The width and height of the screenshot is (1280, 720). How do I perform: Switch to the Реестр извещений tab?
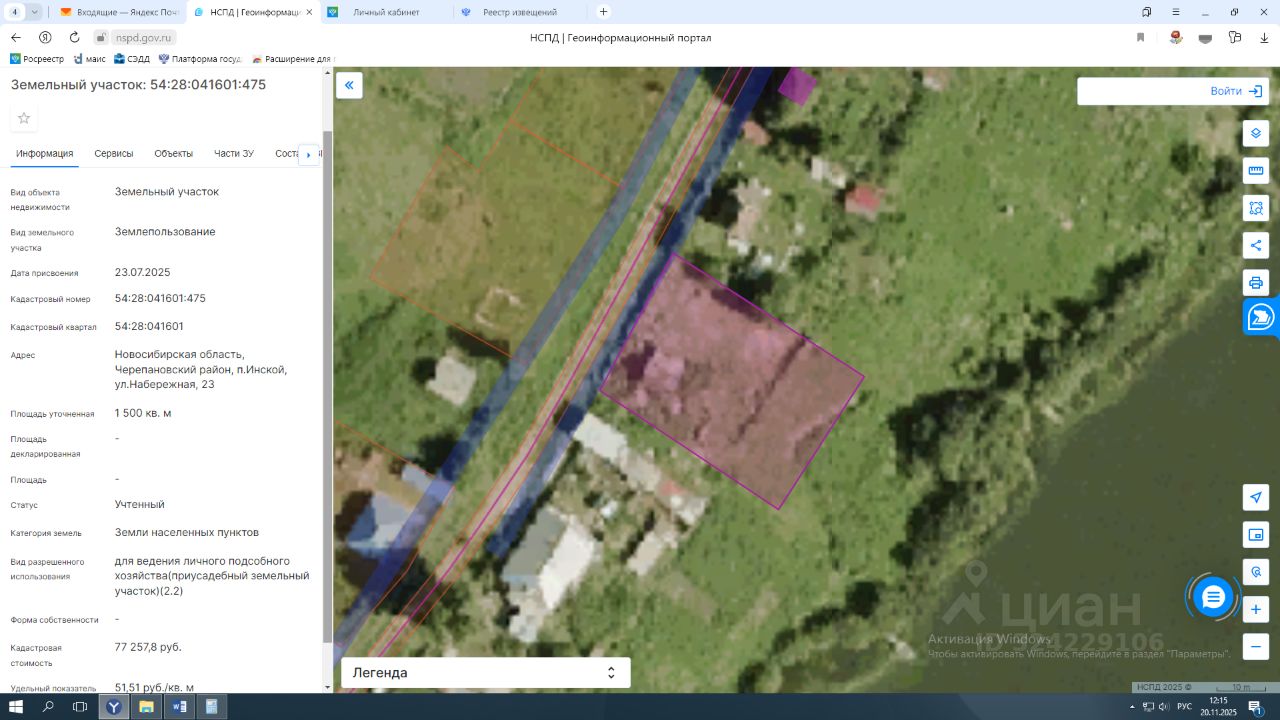click(x=519, y=12)
